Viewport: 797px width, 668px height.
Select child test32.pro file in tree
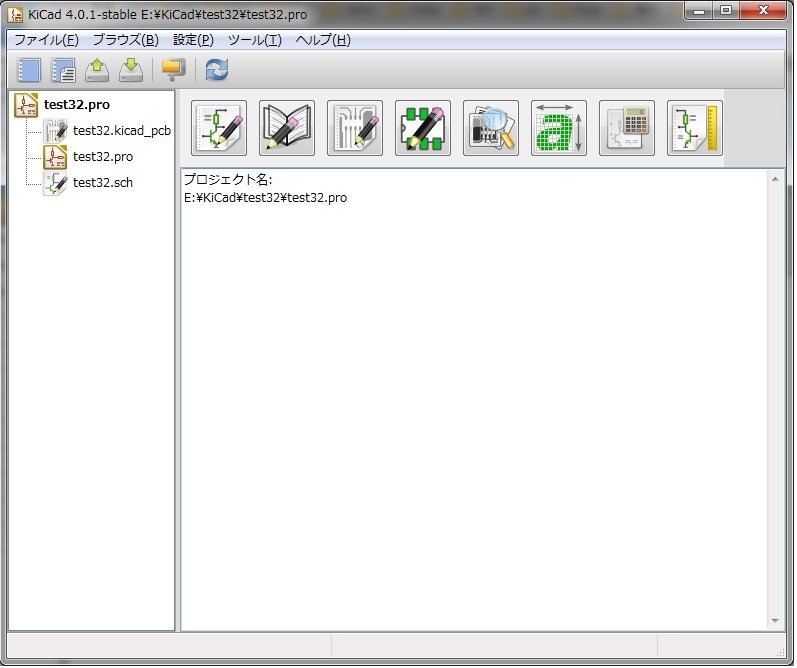pyautogui.click(x=103, y=157)
